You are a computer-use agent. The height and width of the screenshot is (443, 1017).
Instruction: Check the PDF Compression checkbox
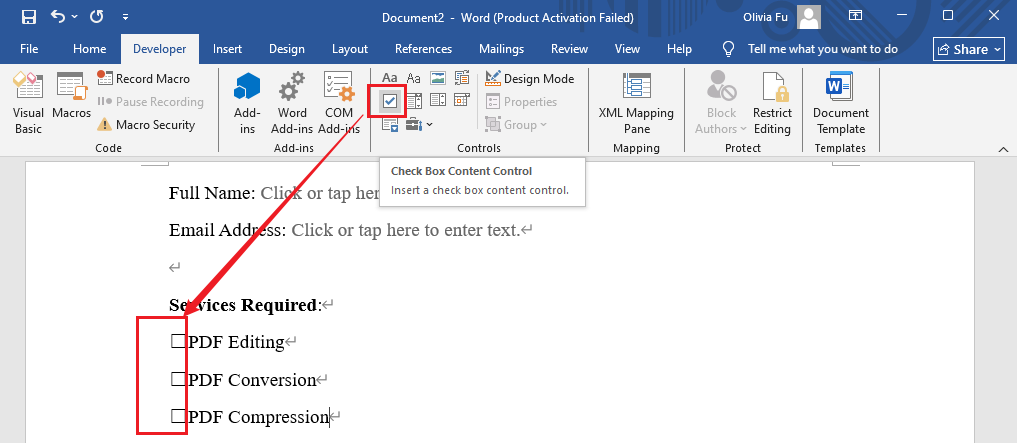point(178,416)
